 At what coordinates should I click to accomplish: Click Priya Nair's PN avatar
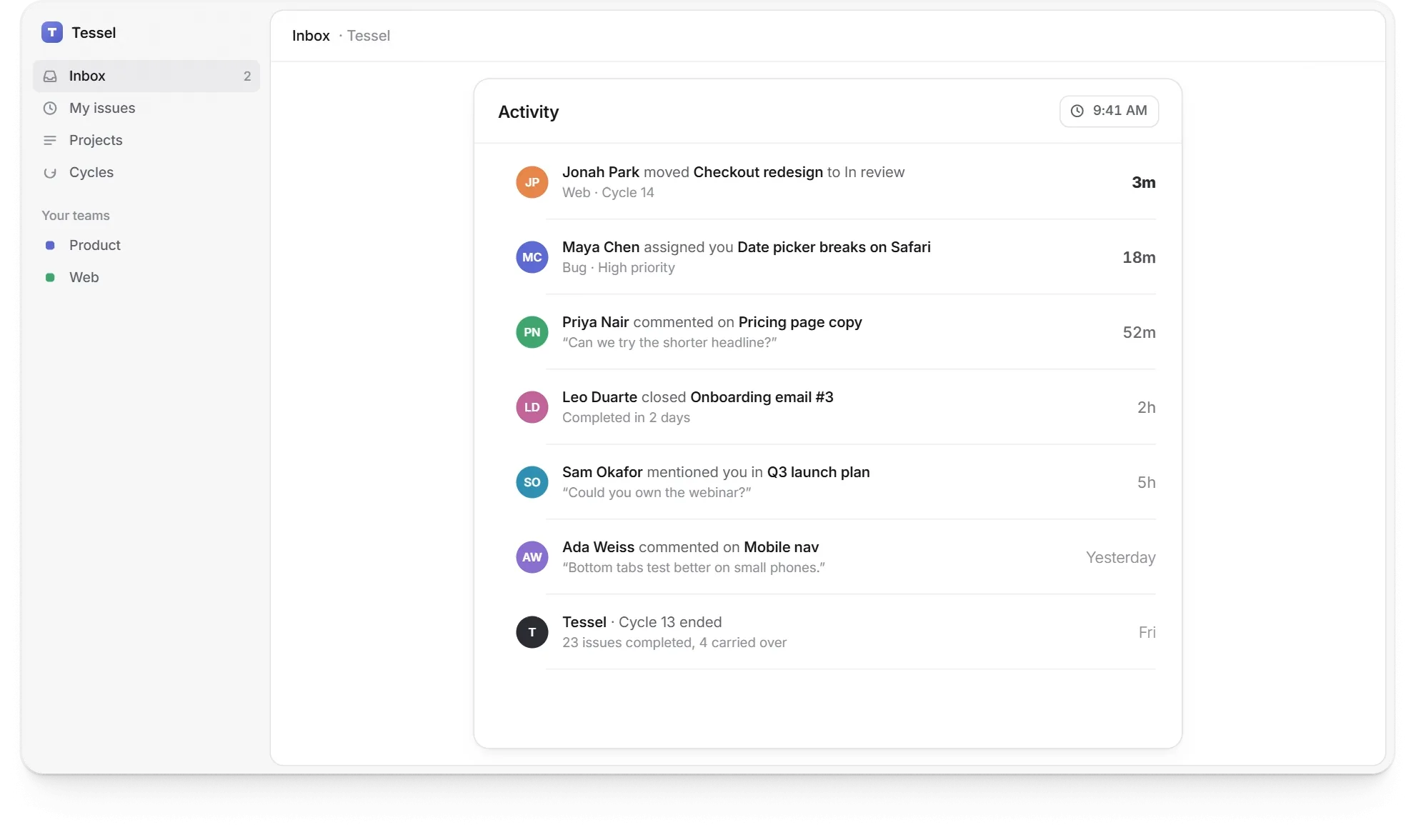pos(532,332)
